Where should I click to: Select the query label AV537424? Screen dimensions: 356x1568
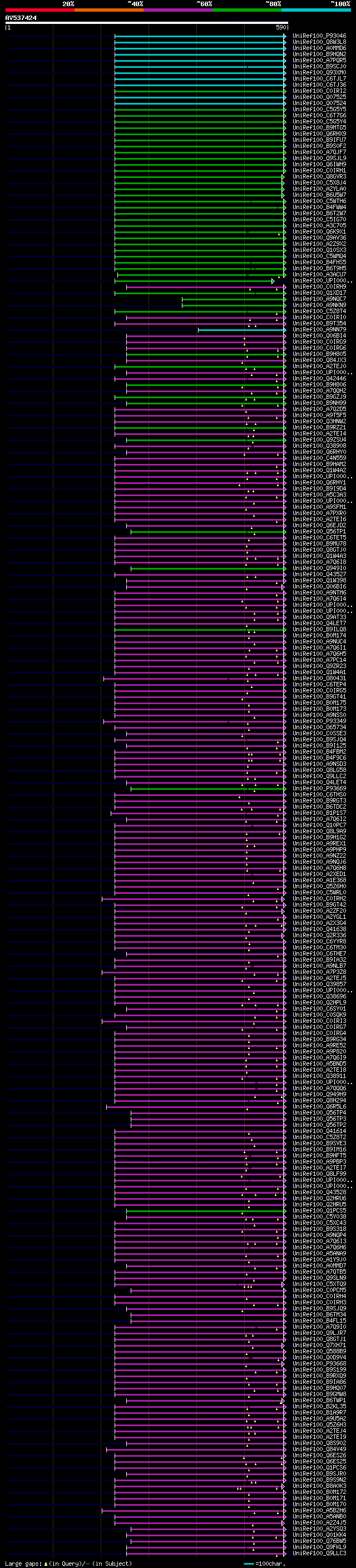pyautogui.click(x=21, y=18)
